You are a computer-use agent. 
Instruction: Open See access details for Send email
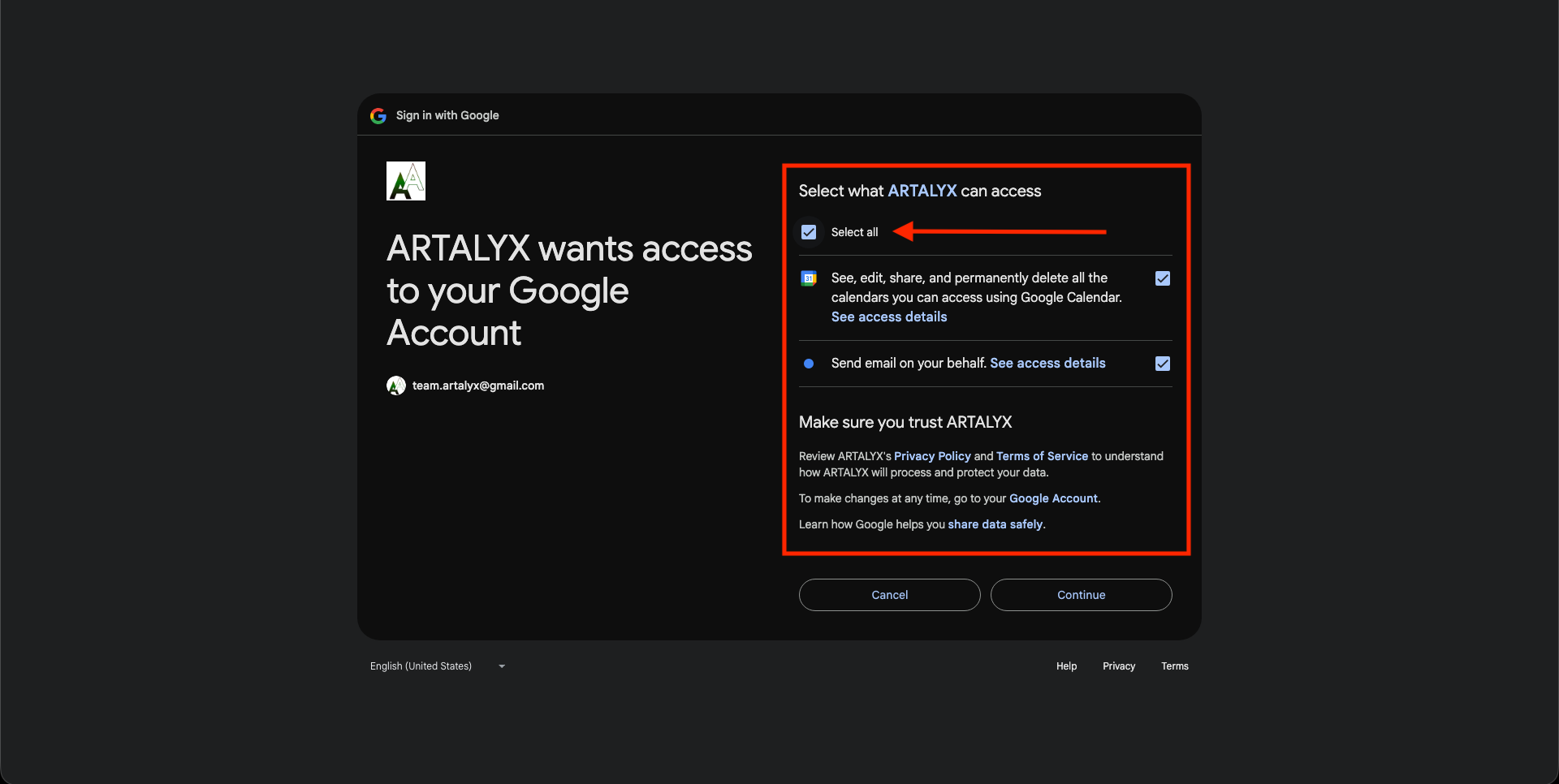(1047, 363)
